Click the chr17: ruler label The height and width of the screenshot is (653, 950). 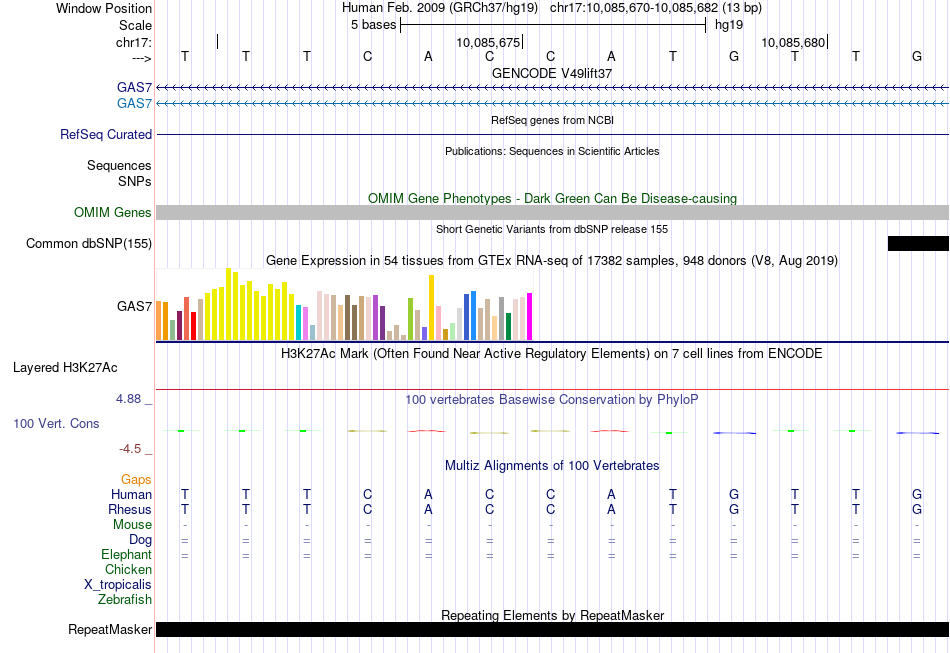pos(134,42)
